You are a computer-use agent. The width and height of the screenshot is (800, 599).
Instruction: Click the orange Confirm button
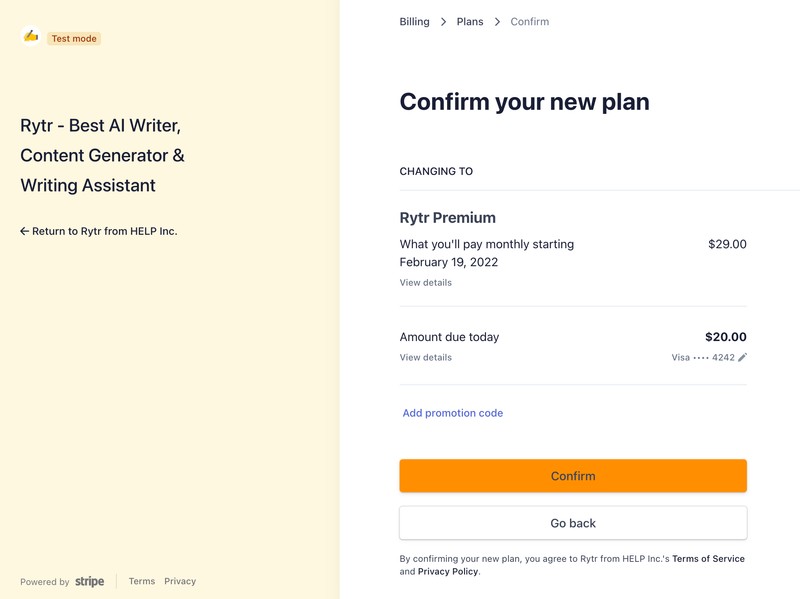click(573, 476)
